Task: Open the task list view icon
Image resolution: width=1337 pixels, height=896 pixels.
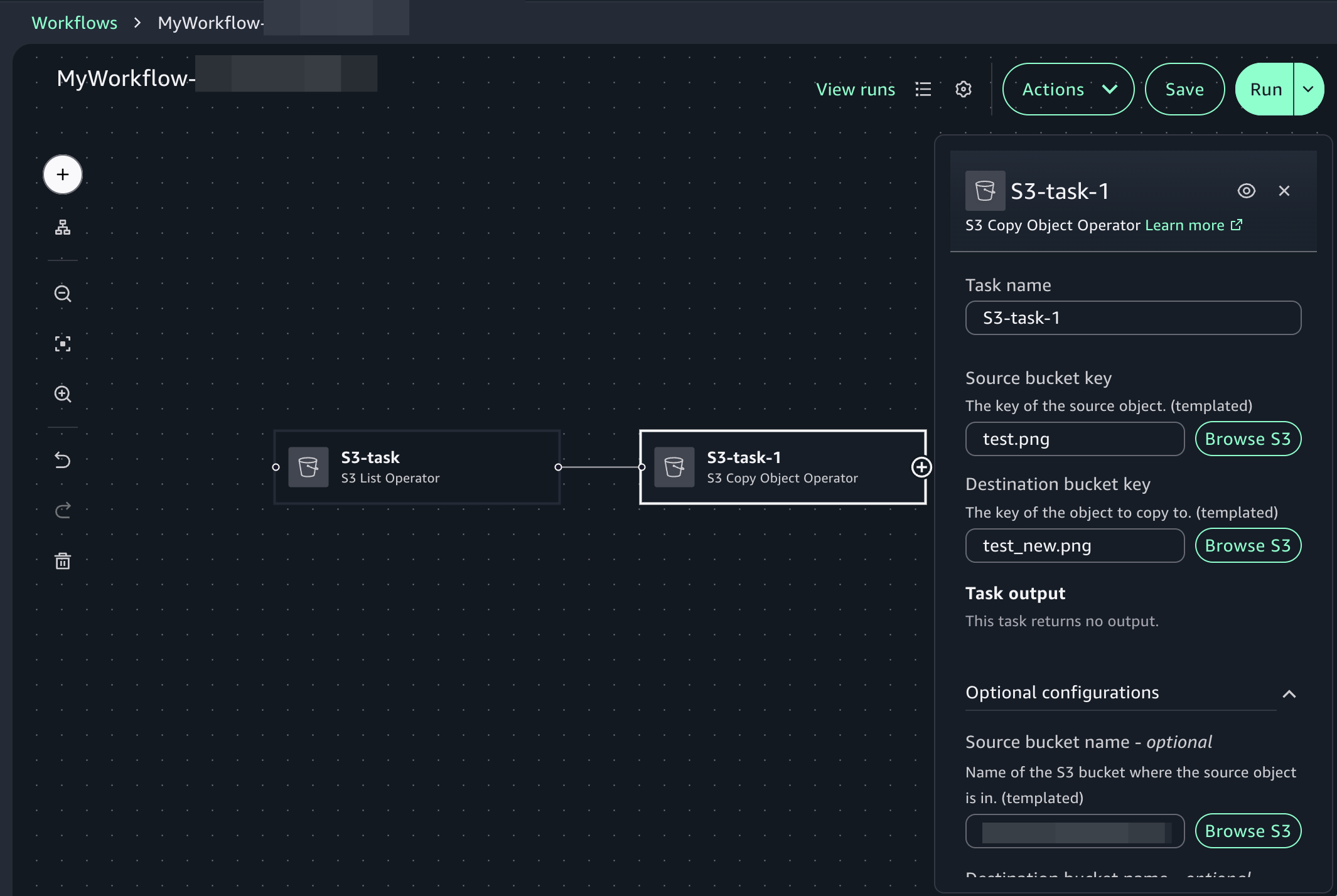Action: pos(923,89)
